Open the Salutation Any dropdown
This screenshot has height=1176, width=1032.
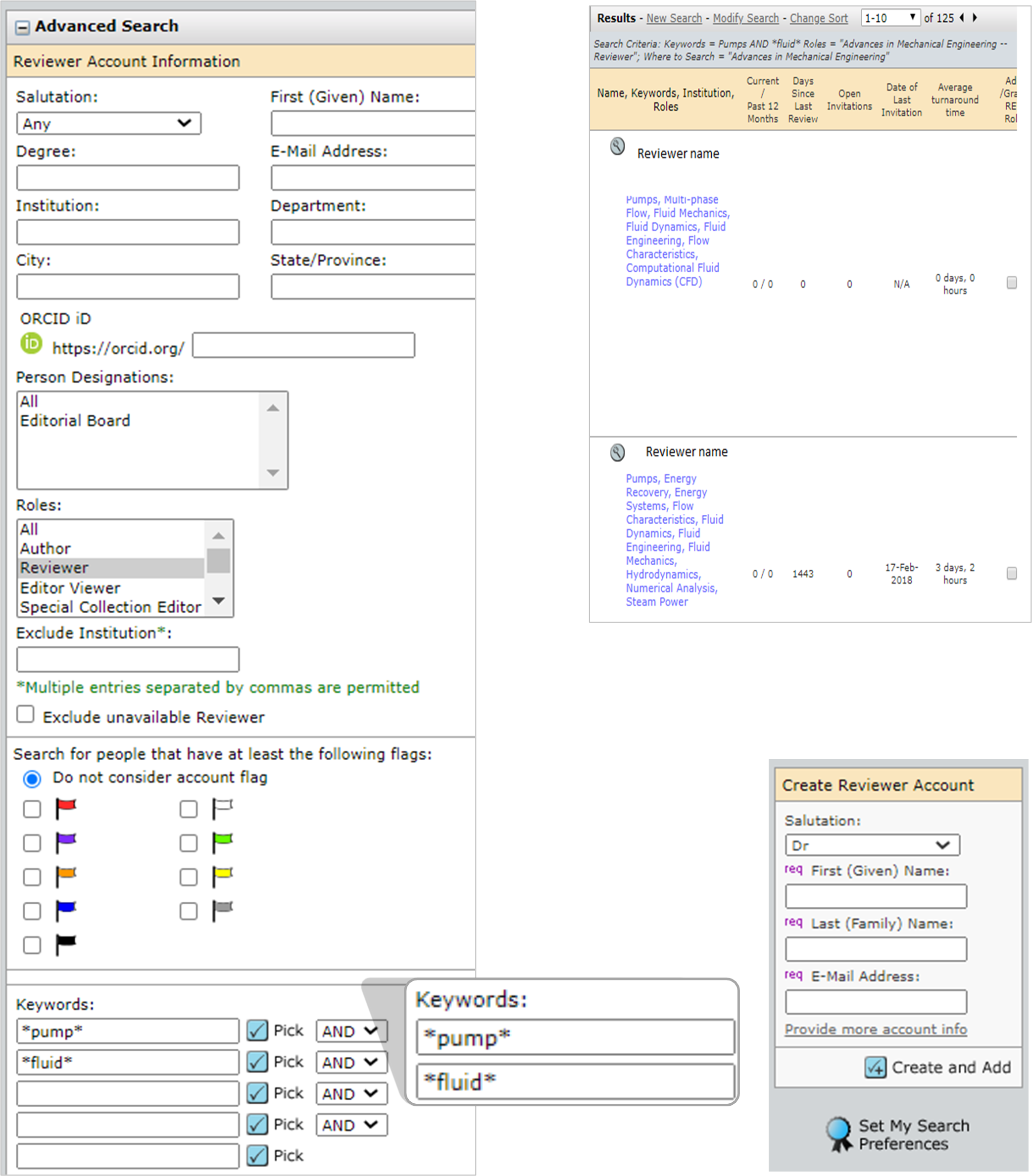tap(109, 124)
